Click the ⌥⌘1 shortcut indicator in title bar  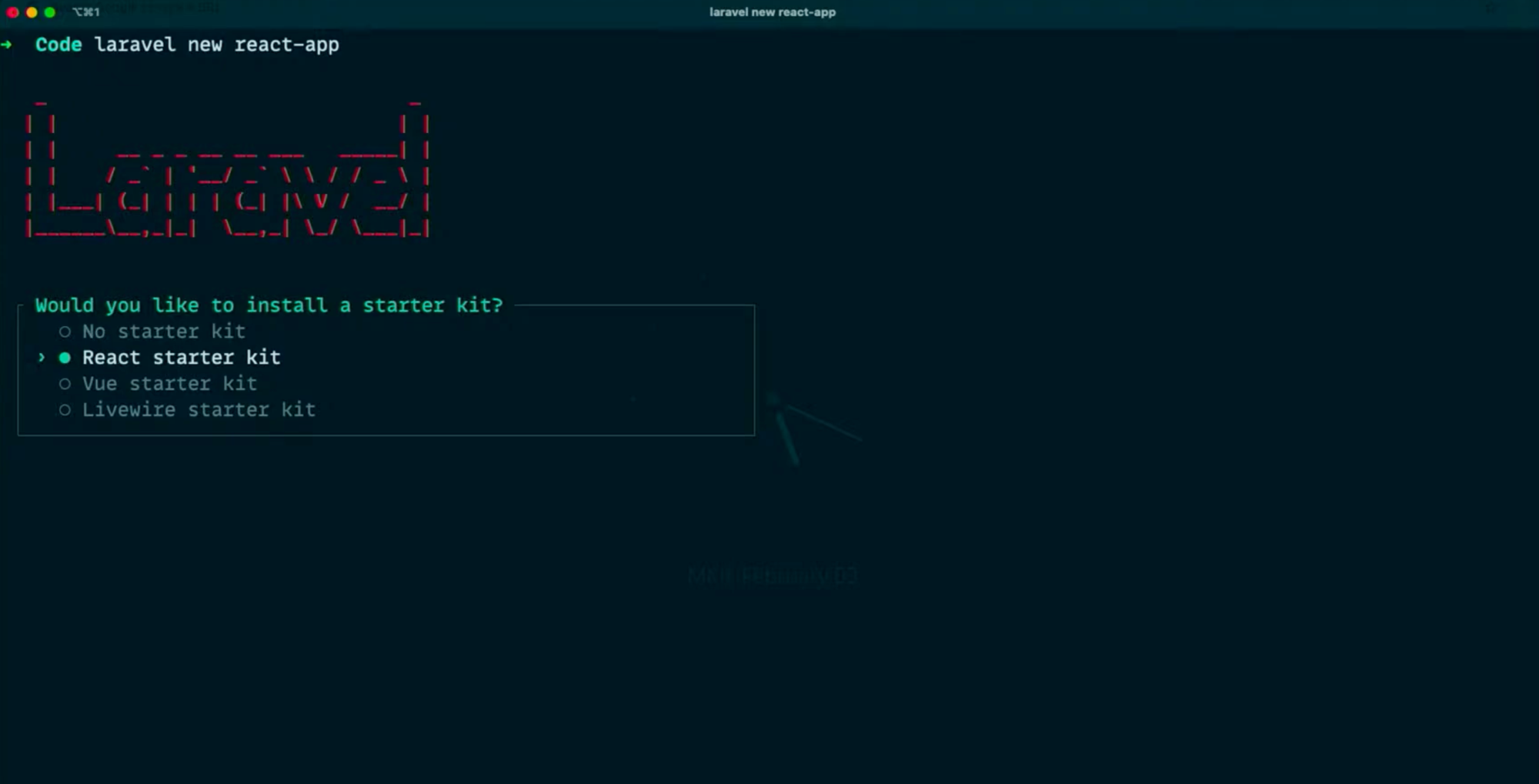point(86,12)
